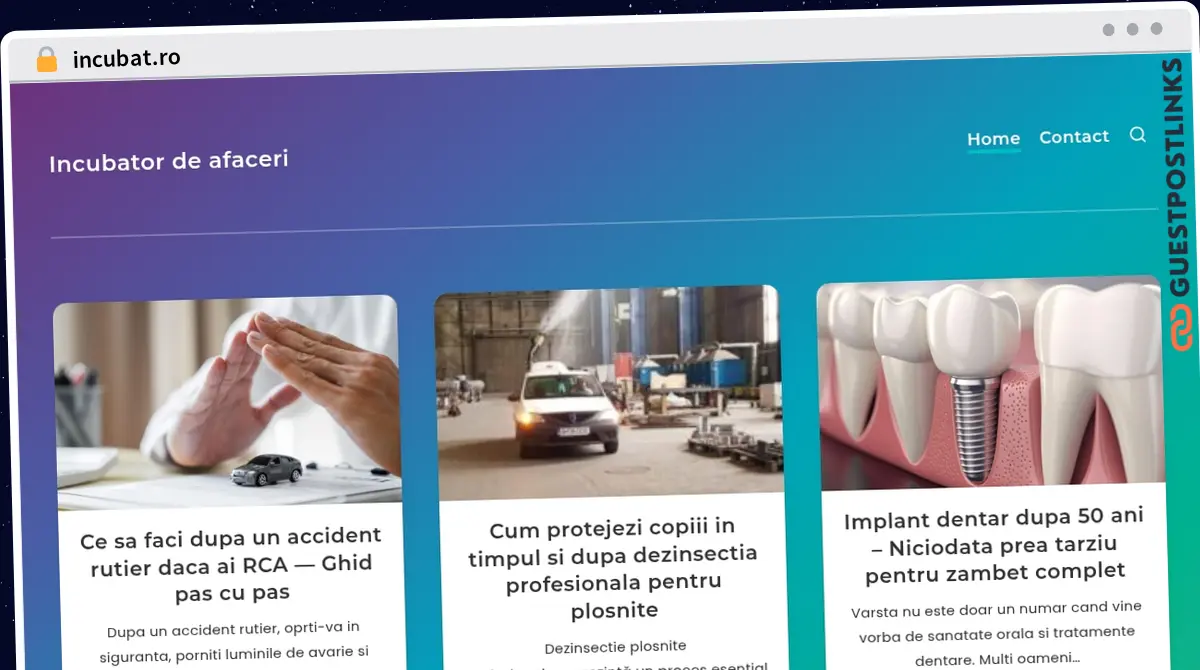Click the 'Dupa un accident rutier' excerpt text
Screen dimensions: 1200x670
(233, 642)
